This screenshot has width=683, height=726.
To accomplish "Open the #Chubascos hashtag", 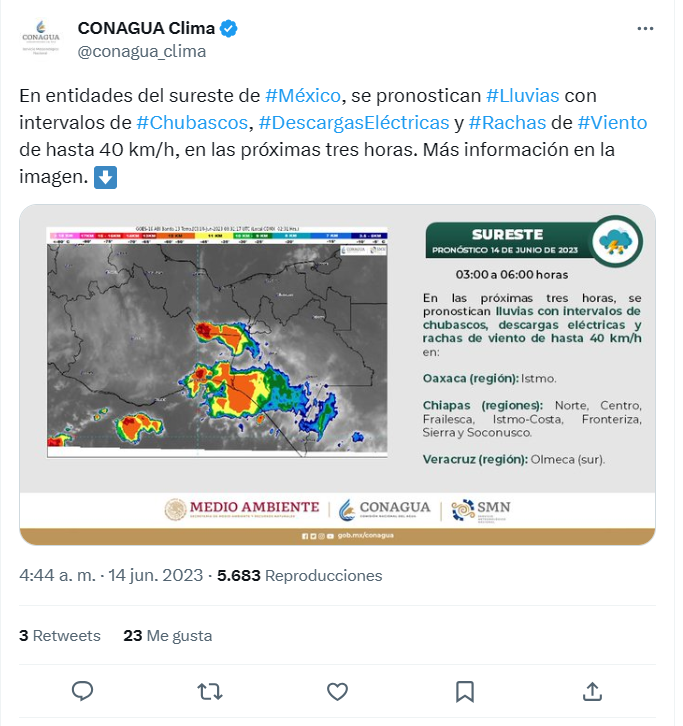I will click(192, 124).
